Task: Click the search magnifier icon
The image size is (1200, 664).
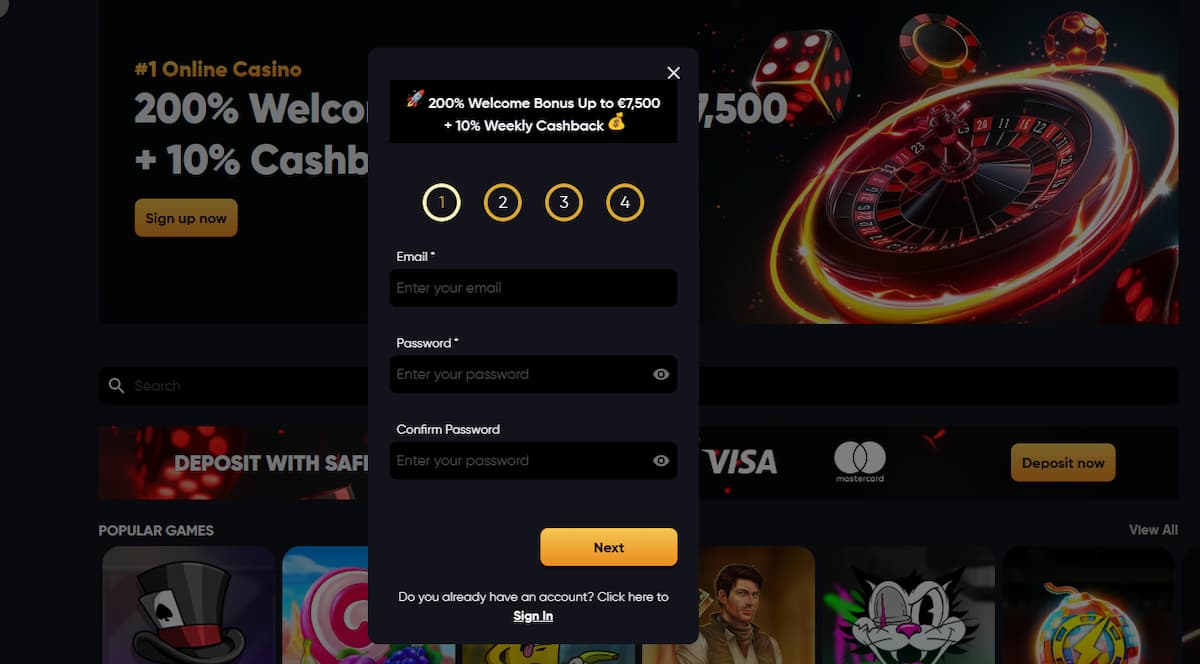Action: pos(117,385)
